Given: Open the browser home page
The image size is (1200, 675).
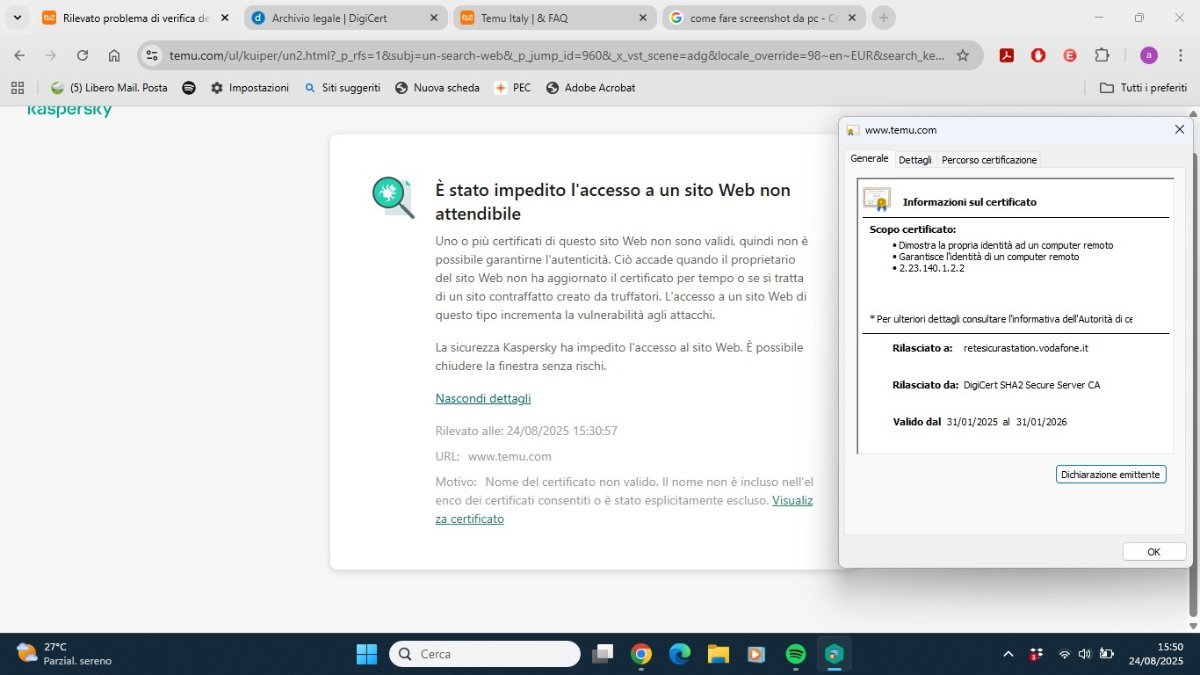Looking at the screenshot, I should point(114,56).
